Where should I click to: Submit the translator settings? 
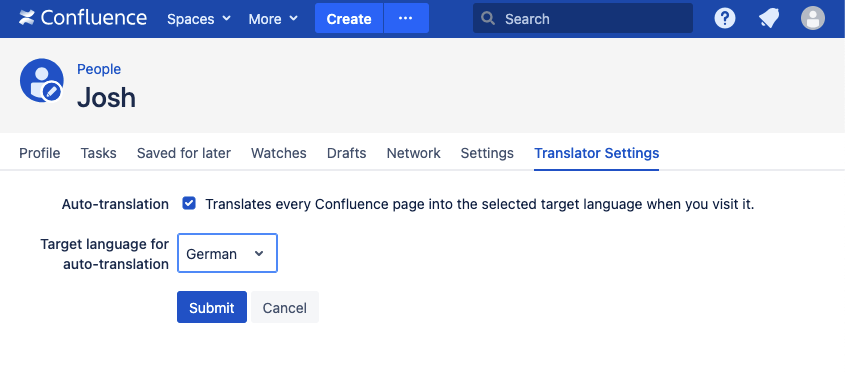coord(212,307)
